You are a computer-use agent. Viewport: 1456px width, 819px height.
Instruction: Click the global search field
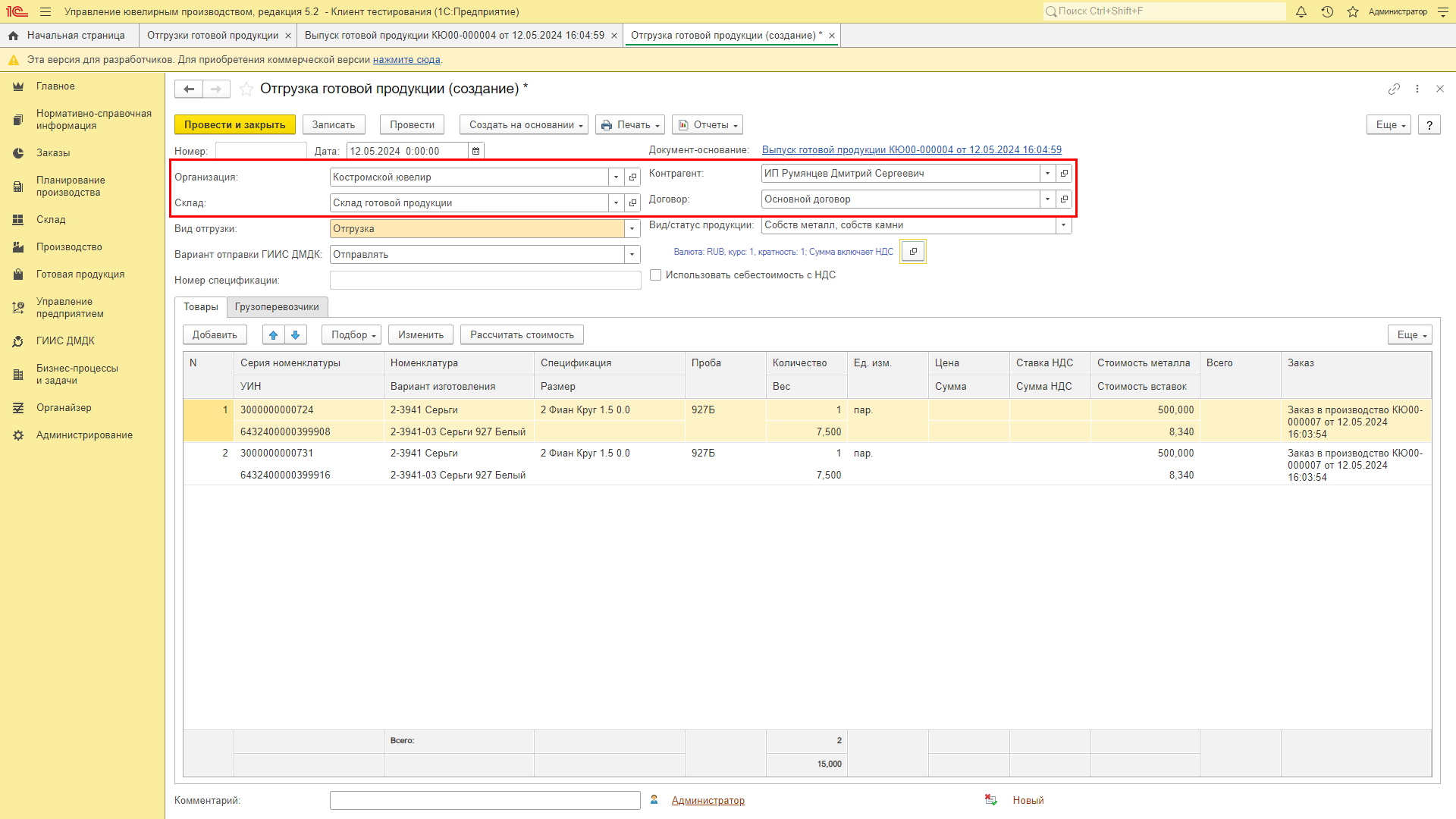pyautogui.click(x=1165, y=11)
